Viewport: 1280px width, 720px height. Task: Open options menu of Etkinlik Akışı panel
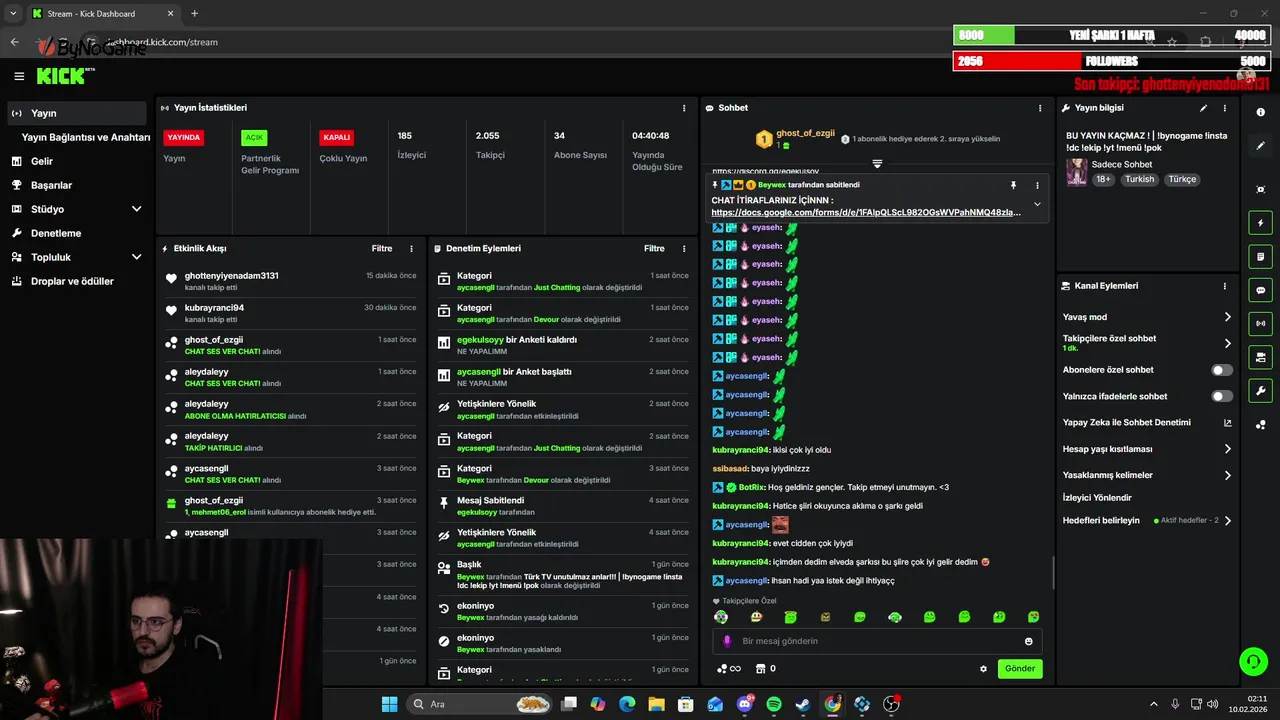click(x=411, y=249)
